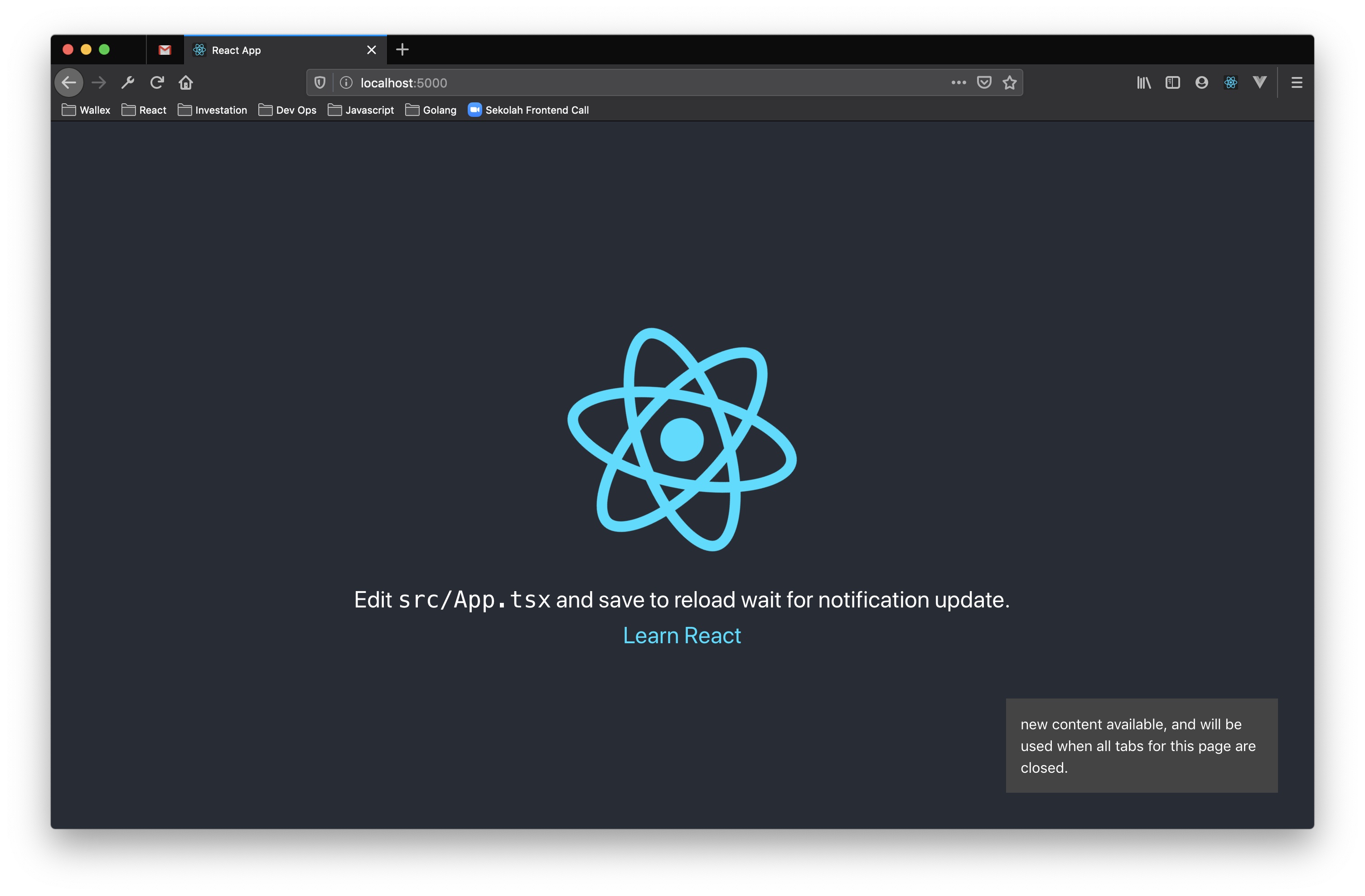
Task: Click the React logo icon in center
Action: [x=682, y=439]
